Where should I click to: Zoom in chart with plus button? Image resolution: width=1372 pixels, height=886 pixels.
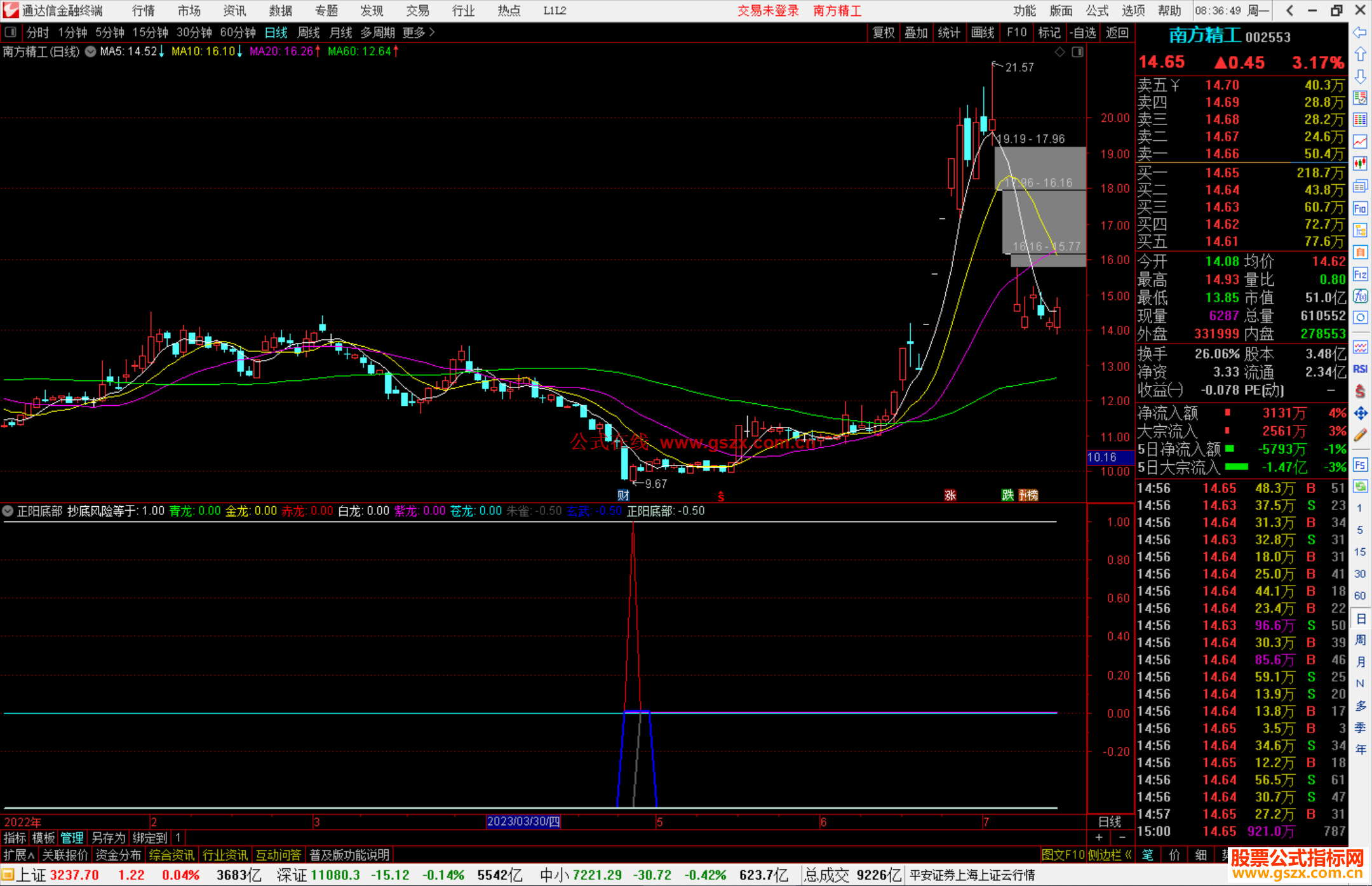(1099, 838)
